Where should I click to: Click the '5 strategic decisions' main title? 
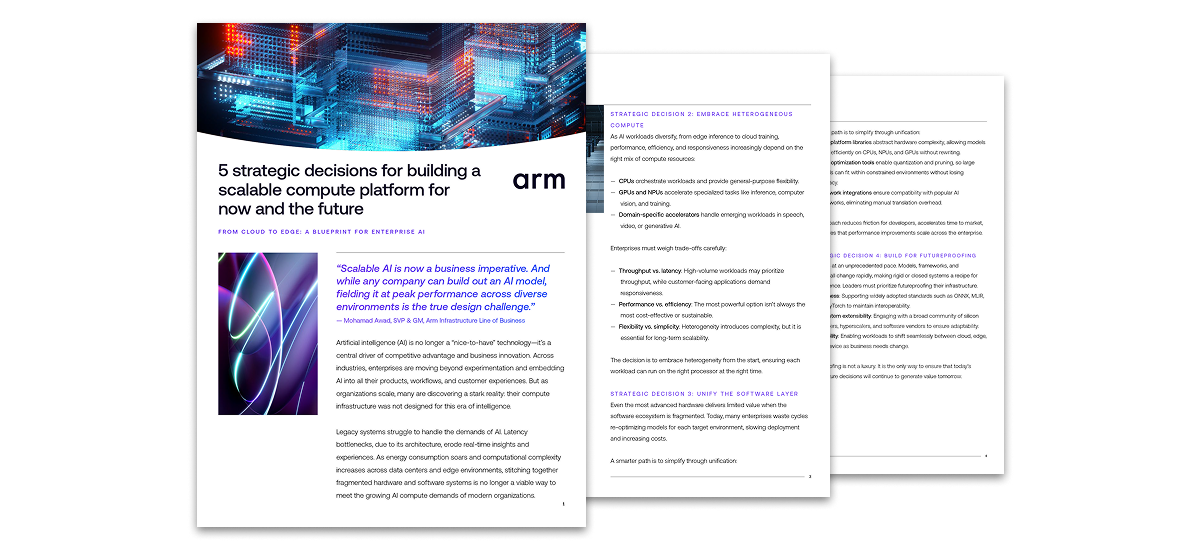pos(350,190)
